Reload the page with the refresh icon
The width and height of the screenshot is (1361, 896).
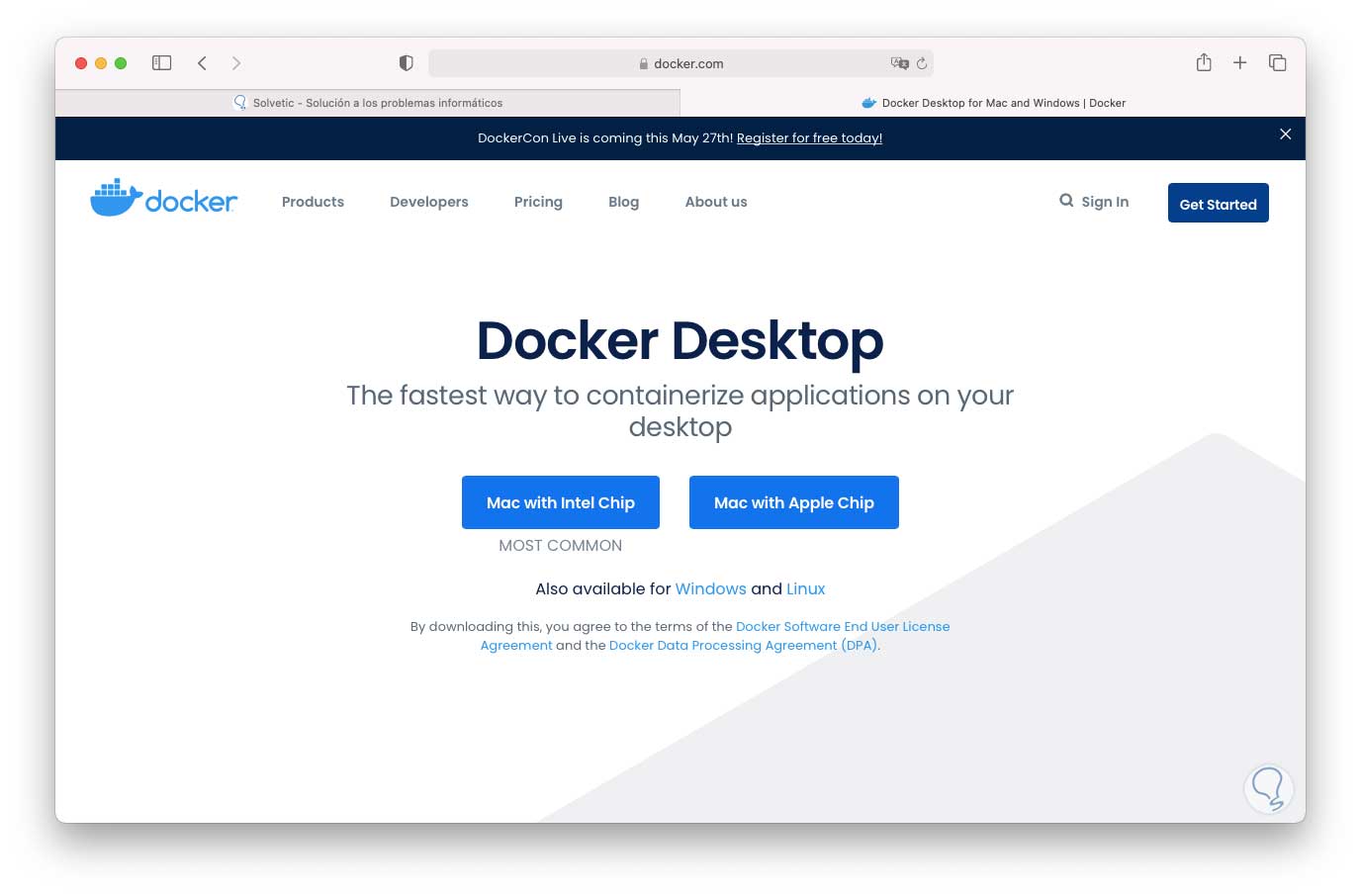click(922, 63)
